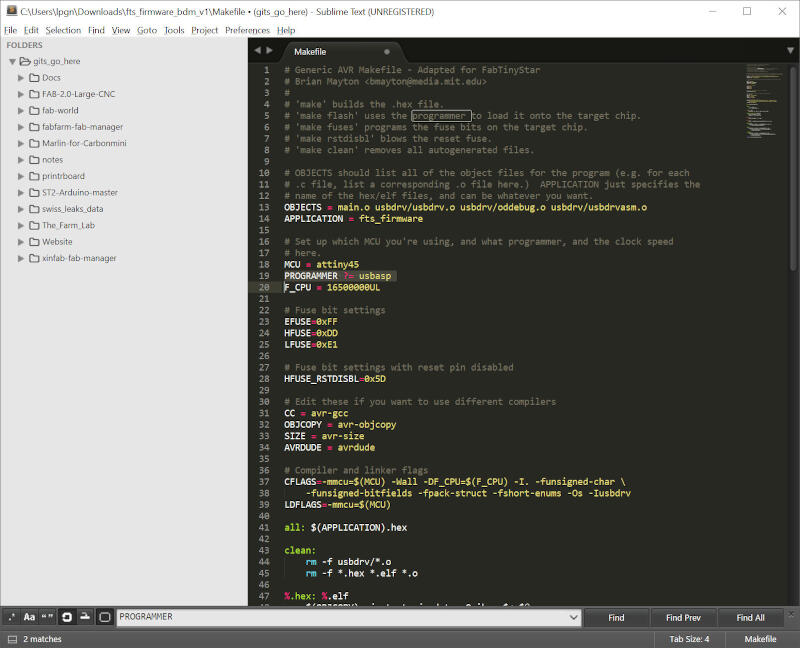Expand the fabfarm-fab-manager folder
The image size is (800, 648).
21,127
